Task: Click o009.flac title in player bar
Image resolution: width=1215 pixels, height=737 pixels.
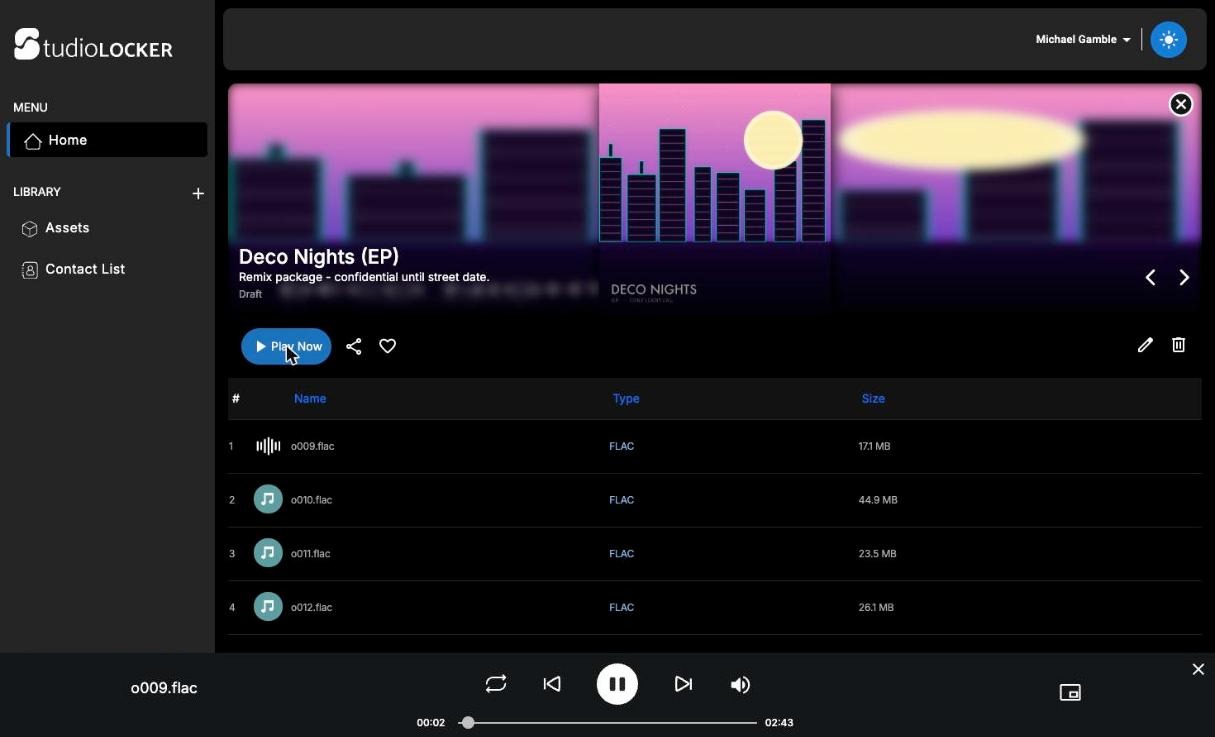Action: (164, 688)
